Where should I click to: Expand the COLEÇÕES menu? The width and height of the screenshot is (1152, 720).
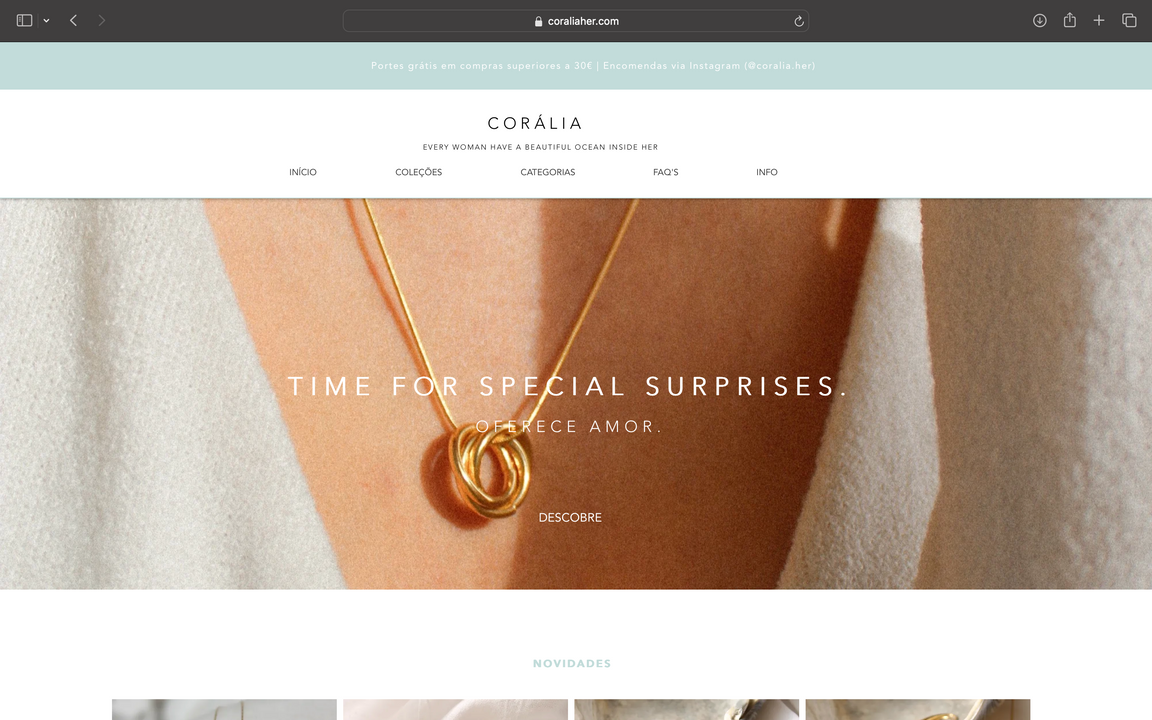coord(419,172)
